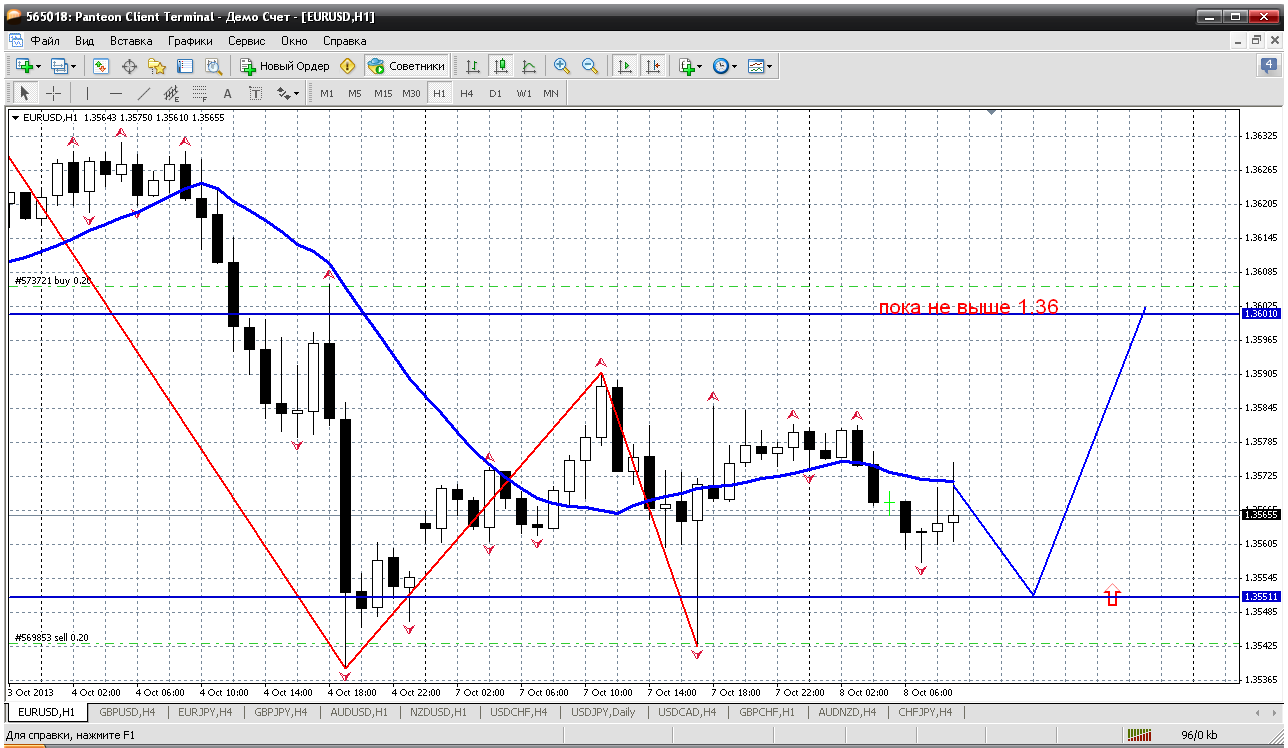Click the connection status bars icon

[x=1140, y=735]
